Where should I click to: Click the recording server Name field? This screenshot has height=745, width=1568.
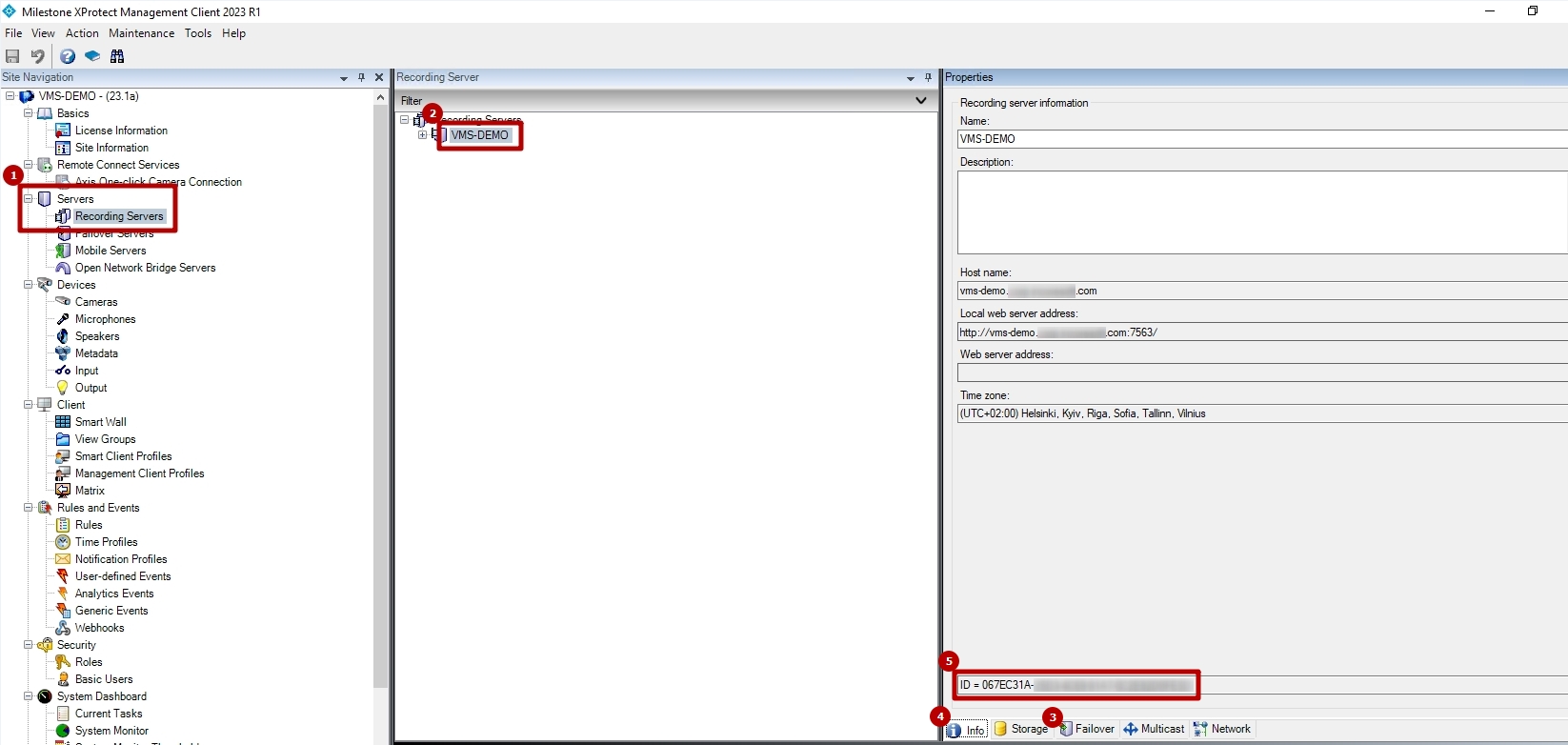pyautogui.click(x=1262, y=139)
